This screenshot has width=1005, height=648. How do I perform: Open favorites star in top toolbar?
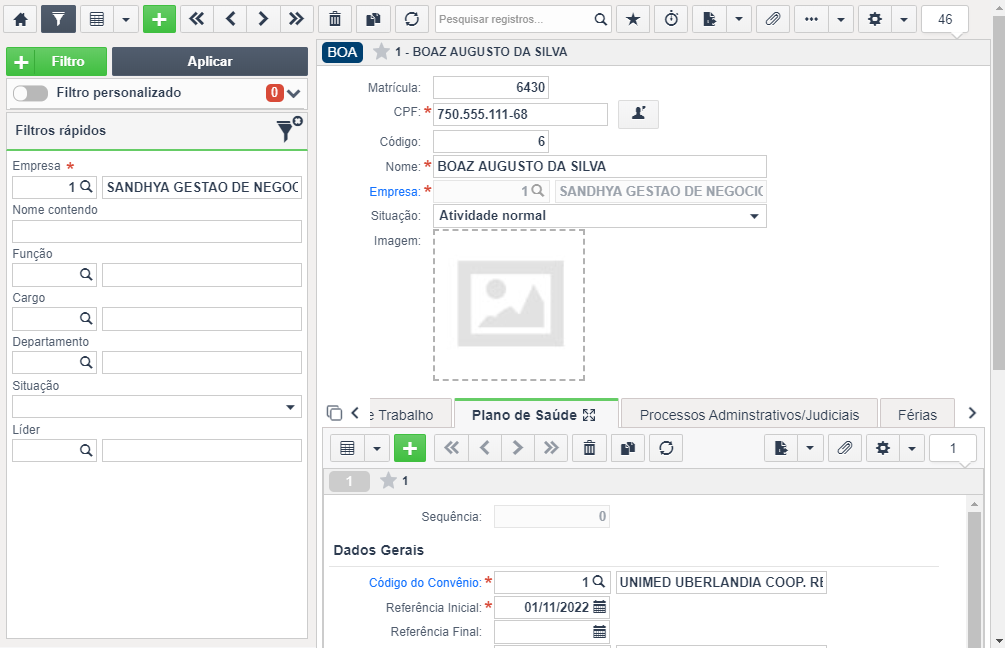pos(633,19)
